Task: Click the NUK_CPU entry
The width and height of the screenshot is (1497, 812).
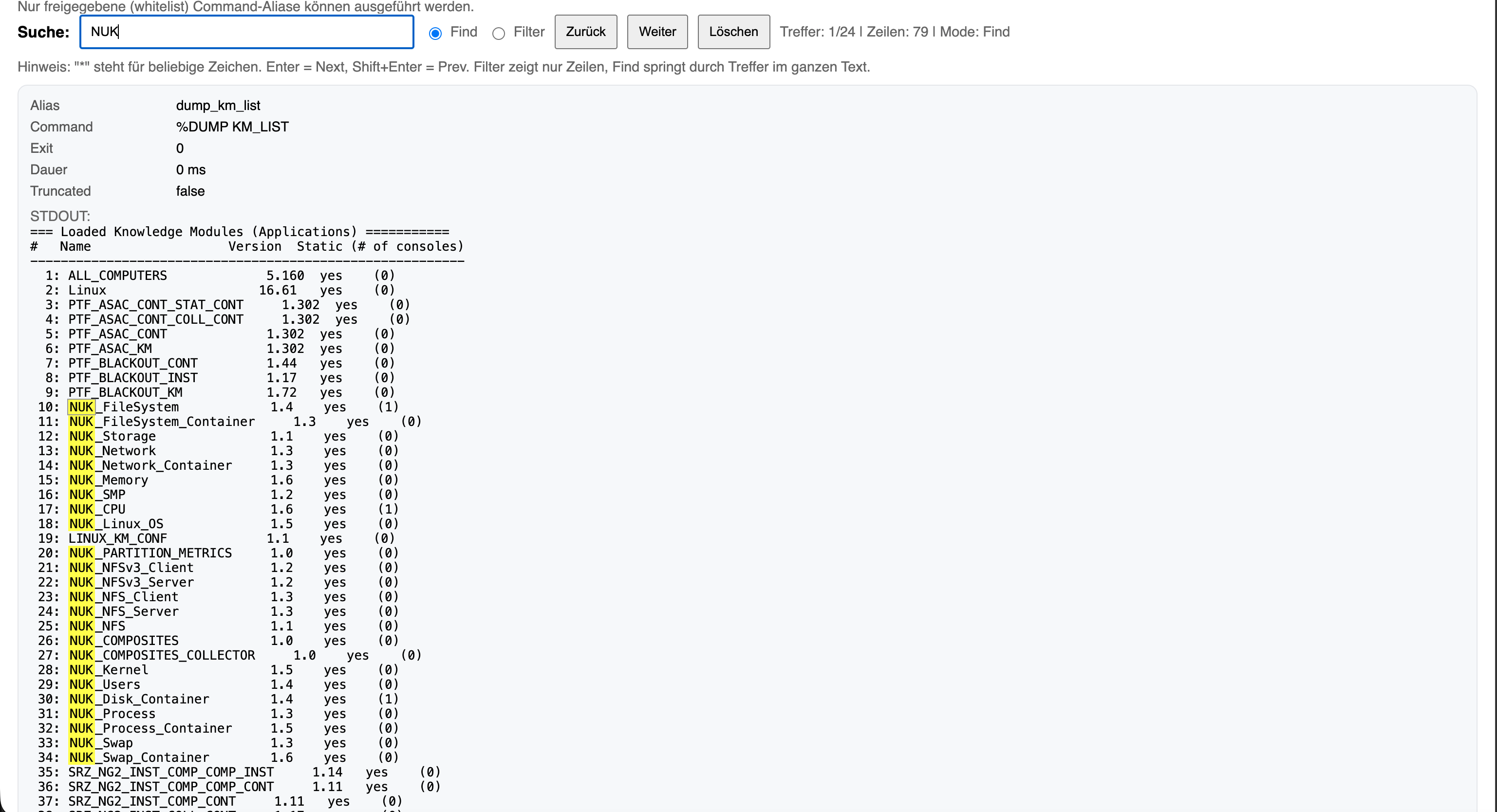Action: click(x=97, y=509)
